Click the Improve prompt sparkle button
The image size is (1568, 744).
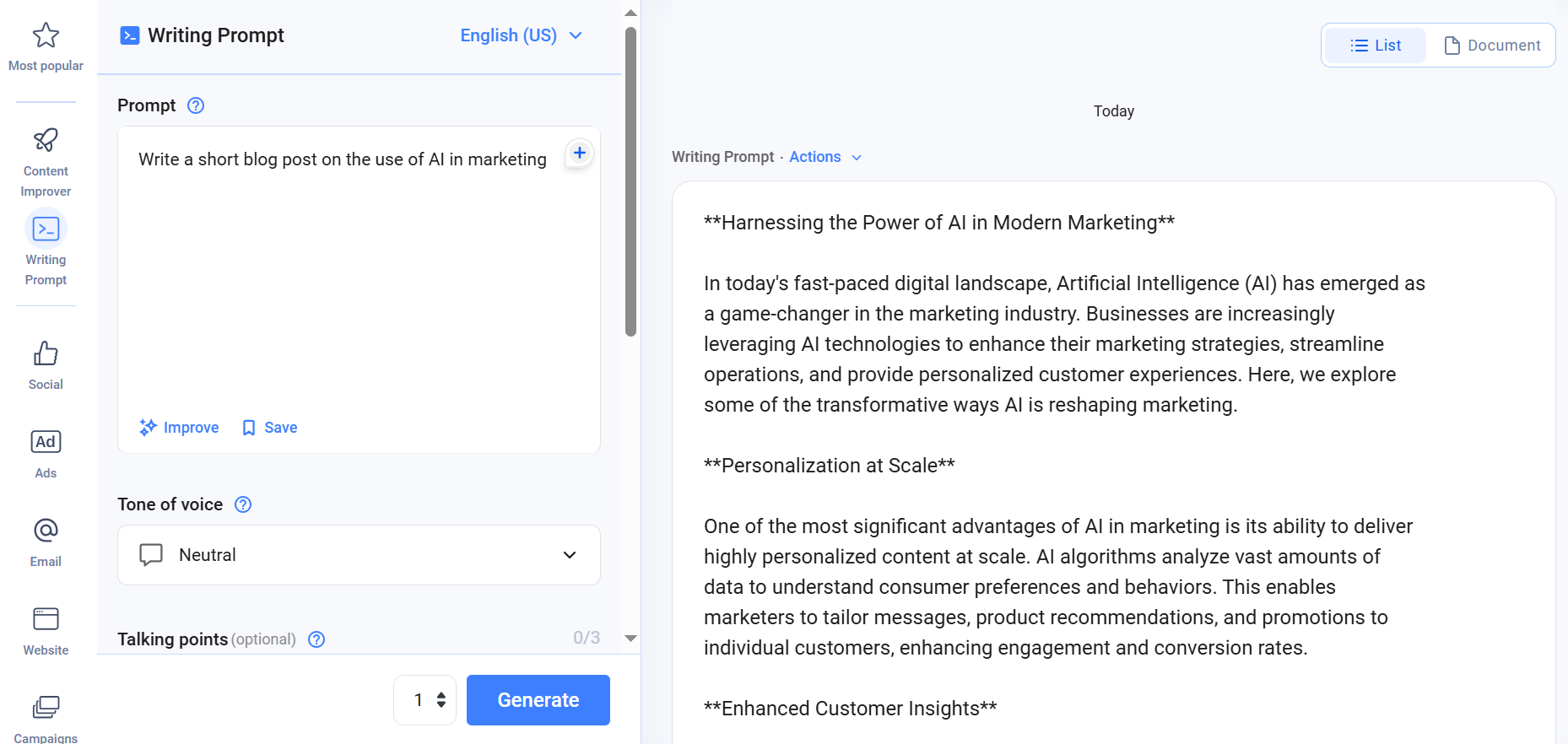[x=179, y=428]
